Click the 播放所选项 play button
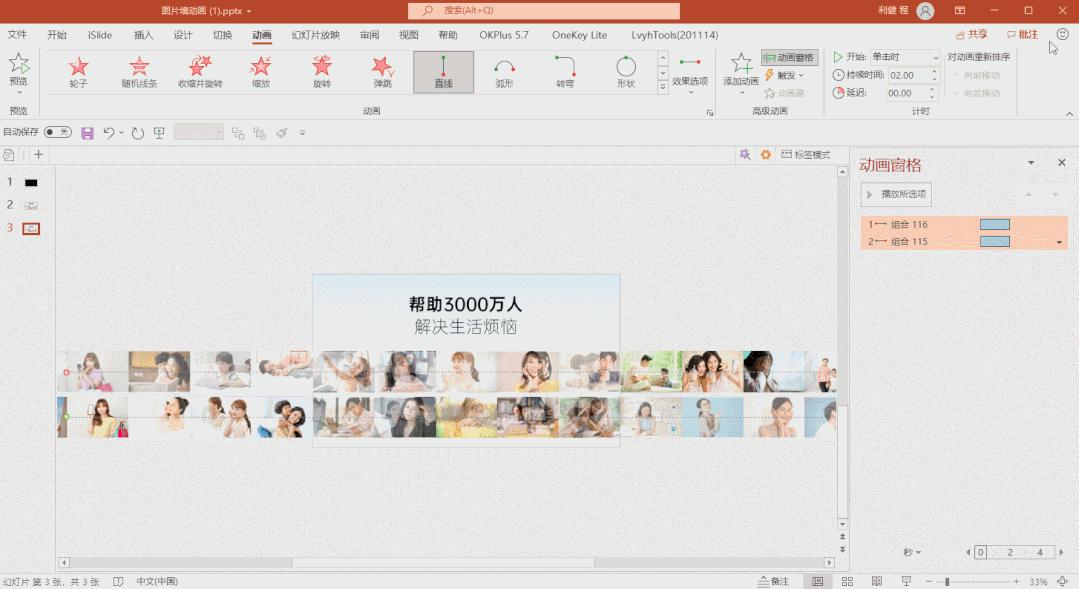Image resolution: width=1079 pixels, height=589 pixels. click(894, 194)
